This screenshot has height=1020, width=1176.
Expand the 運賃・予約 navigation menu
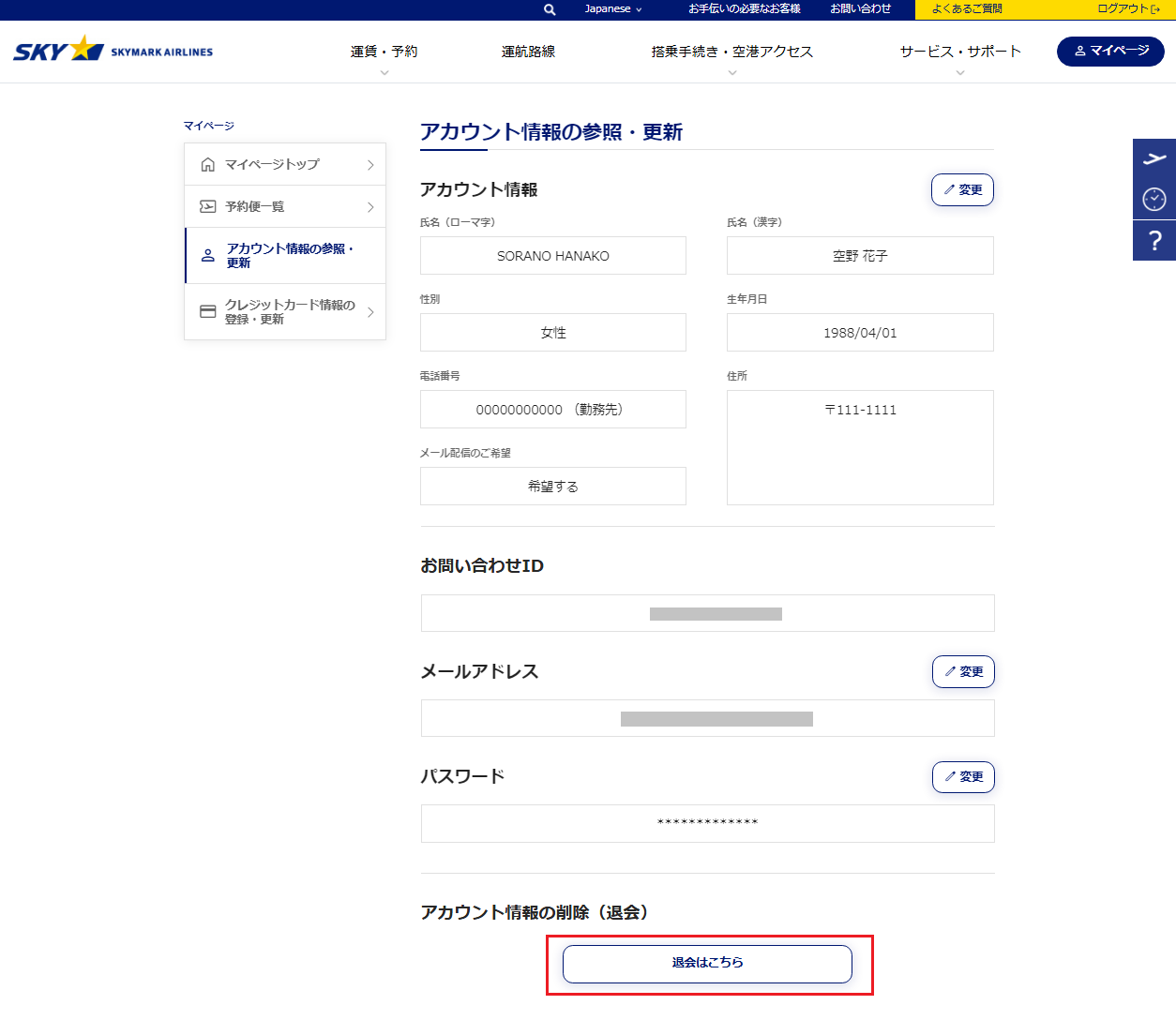point(384,52)
